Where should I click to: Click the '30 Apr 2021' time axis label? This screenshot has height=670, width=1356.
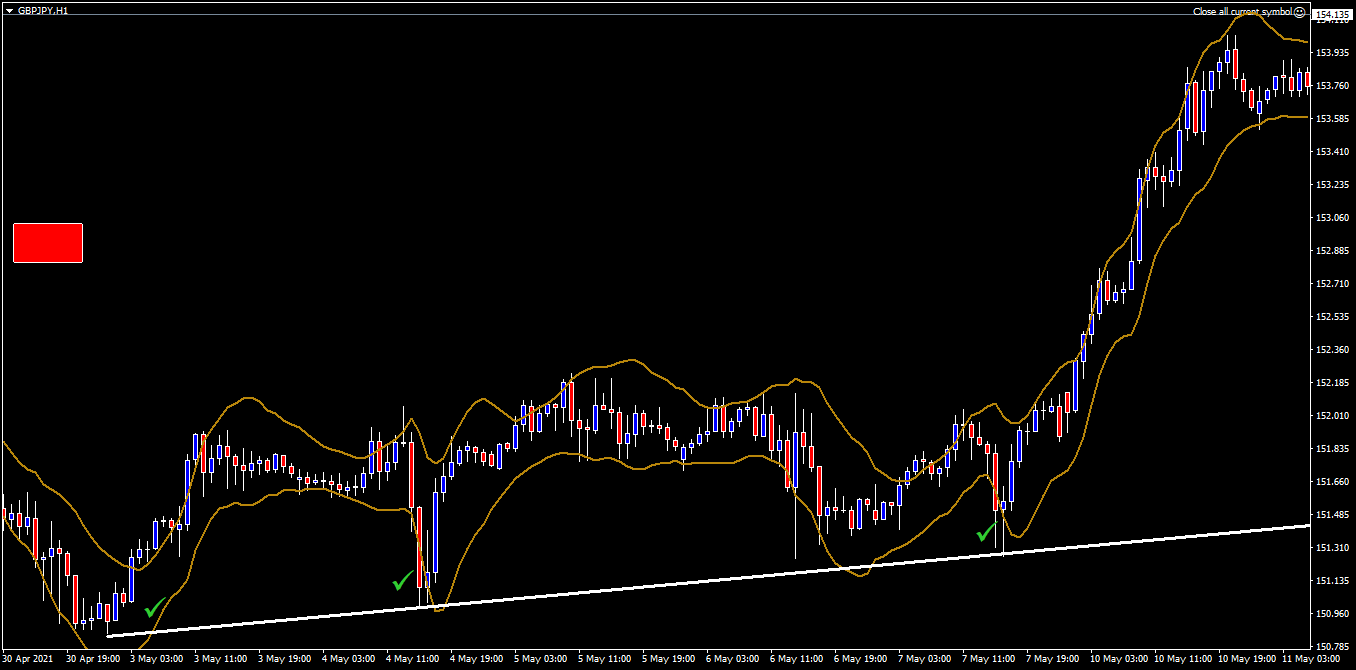[28, 660]
